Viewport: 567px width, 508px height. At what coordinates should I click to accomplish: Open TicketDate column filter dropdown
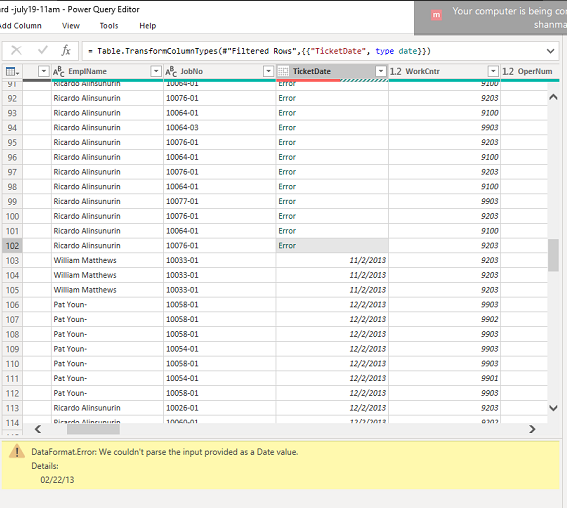pyautogui.click(x=381, y=71)
